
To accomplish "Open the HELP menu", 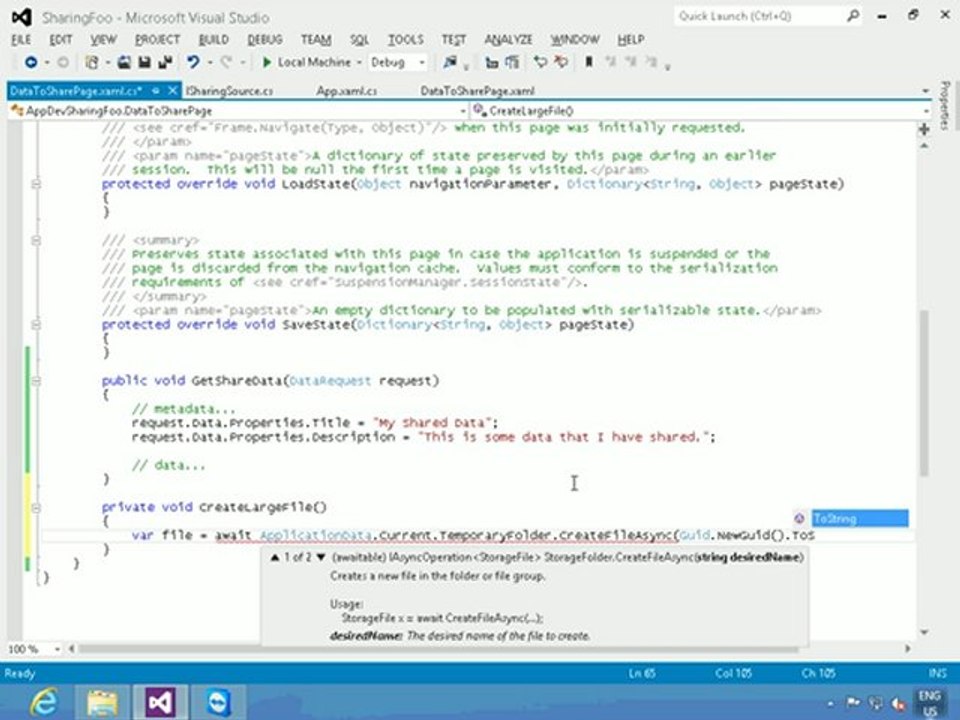I will click(x=630, y=40).
